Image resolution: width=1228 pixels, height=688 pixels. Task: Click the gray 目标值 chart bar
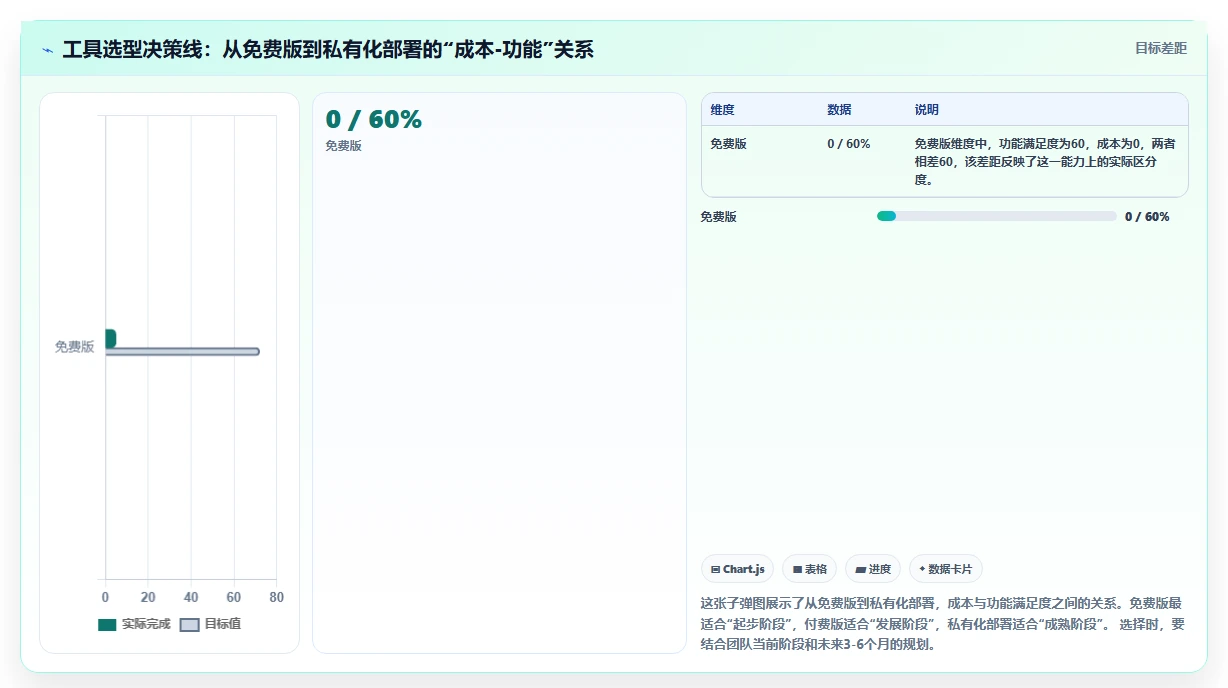(x=182, y=351)
